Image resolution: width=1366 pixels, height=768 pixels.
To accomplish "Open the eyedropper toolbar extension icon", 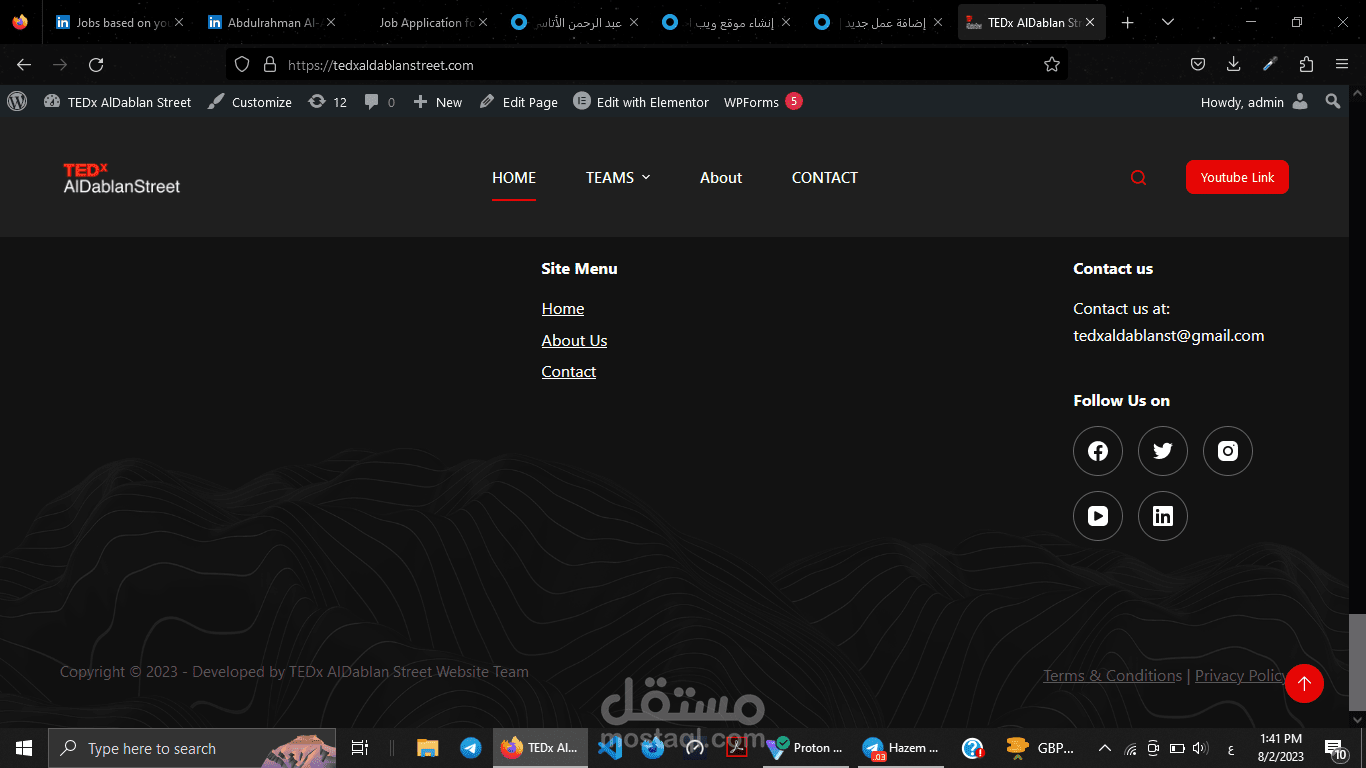I will [1270, 64].
